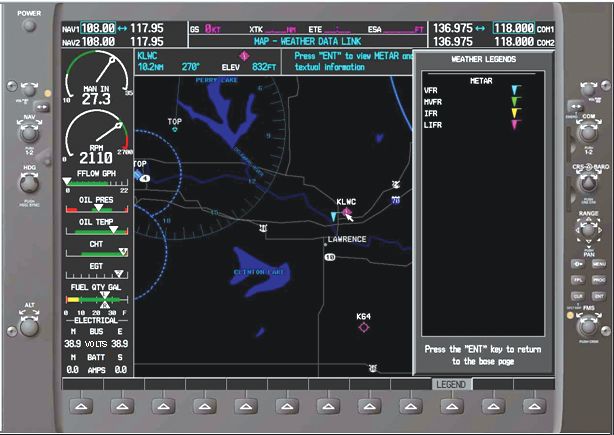This screenshot has height=435, width=614.
Task: Click the green MVFR legend flag
Action: (x=516, y=102)
